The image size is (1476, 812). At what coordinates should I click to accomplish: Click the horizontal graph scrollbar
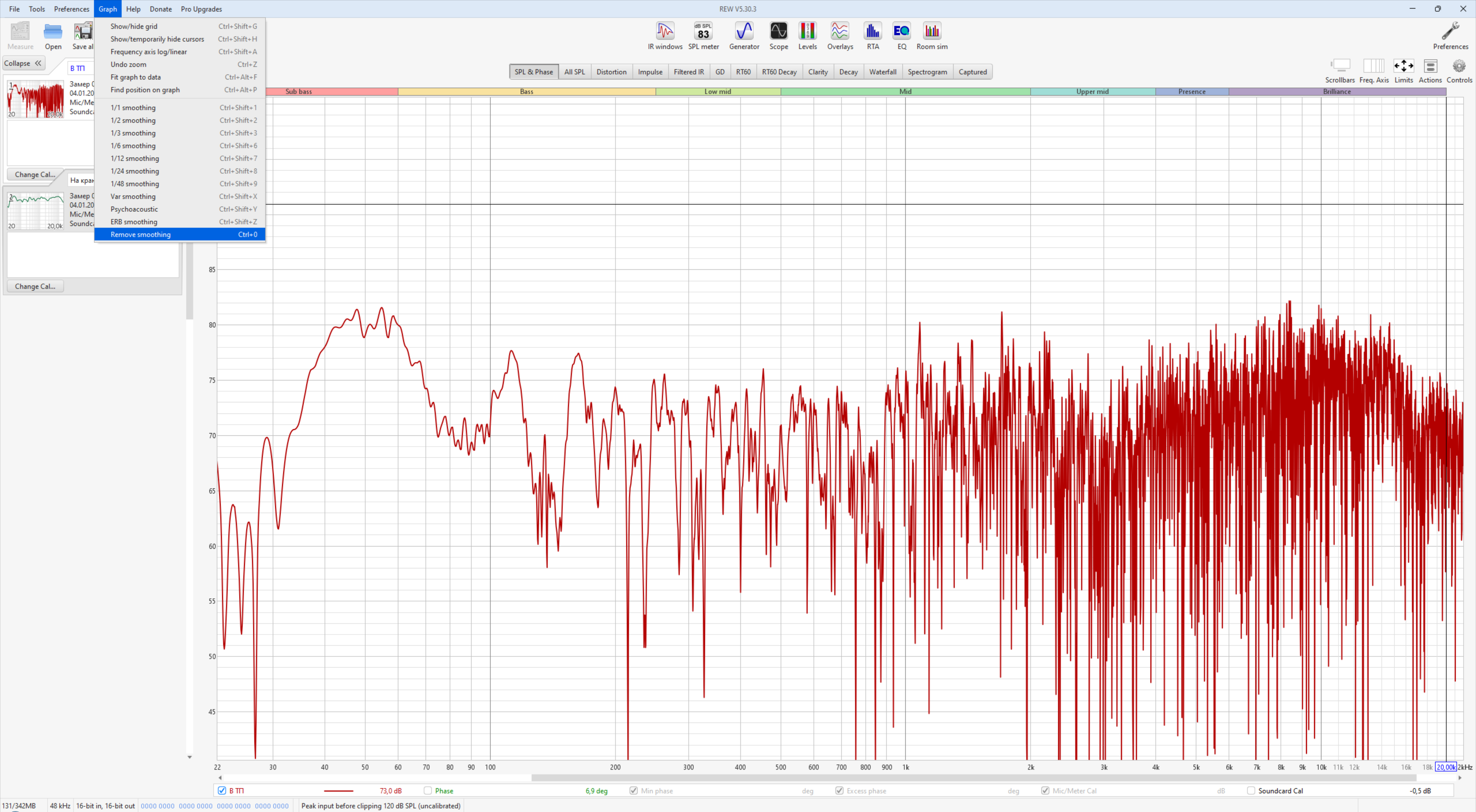(974, 778)
